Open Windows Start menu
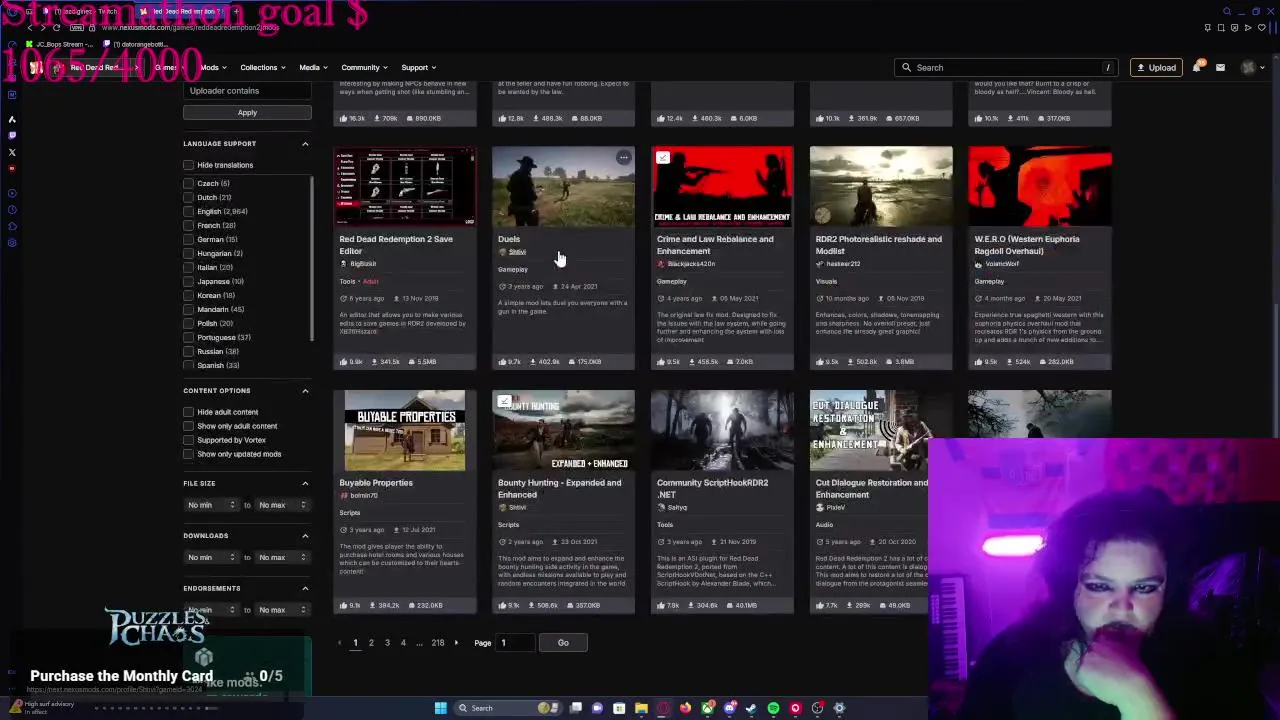The image size is (1280, 720). (440, 708)
